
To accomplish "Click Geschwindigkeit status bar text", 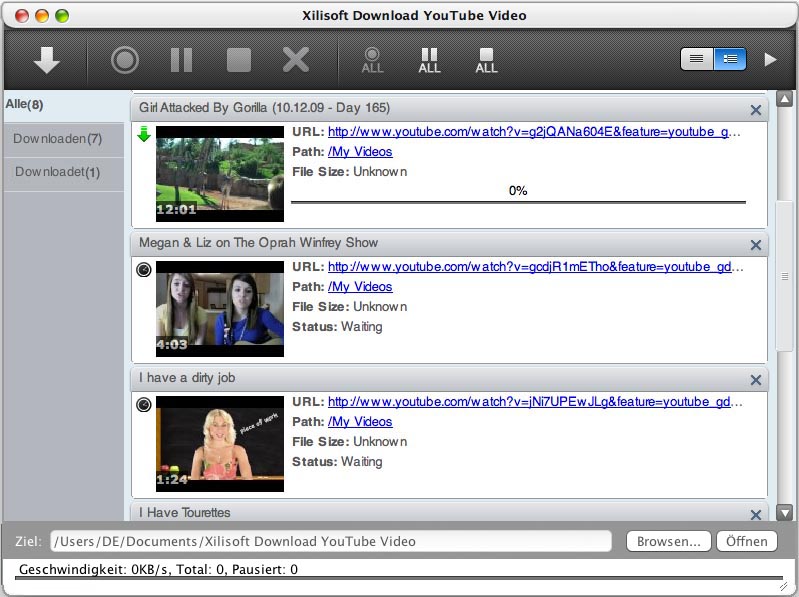I will (x=158, y=569).
